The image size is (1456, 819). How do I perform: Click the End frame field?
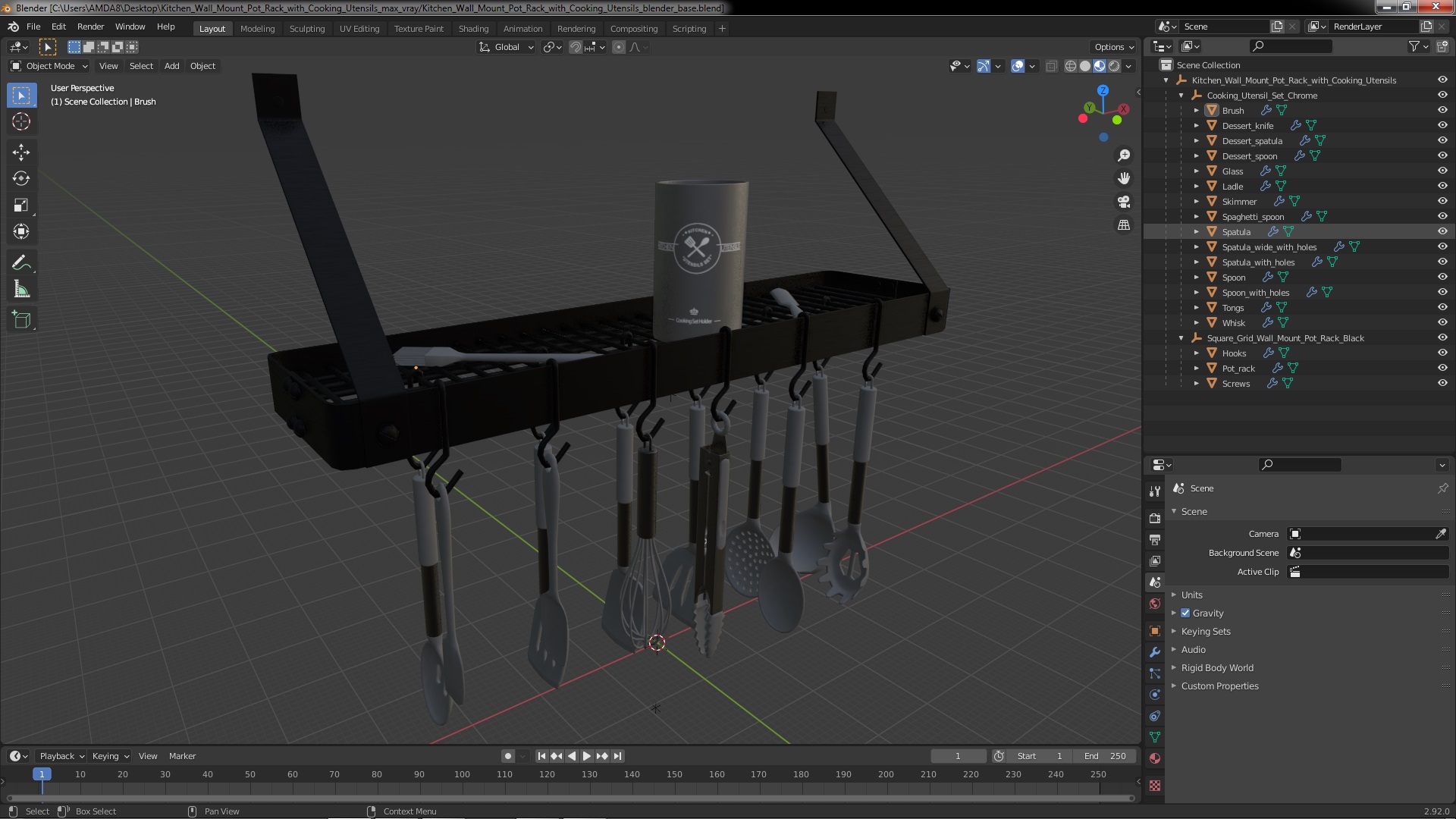pos(1106,756)
